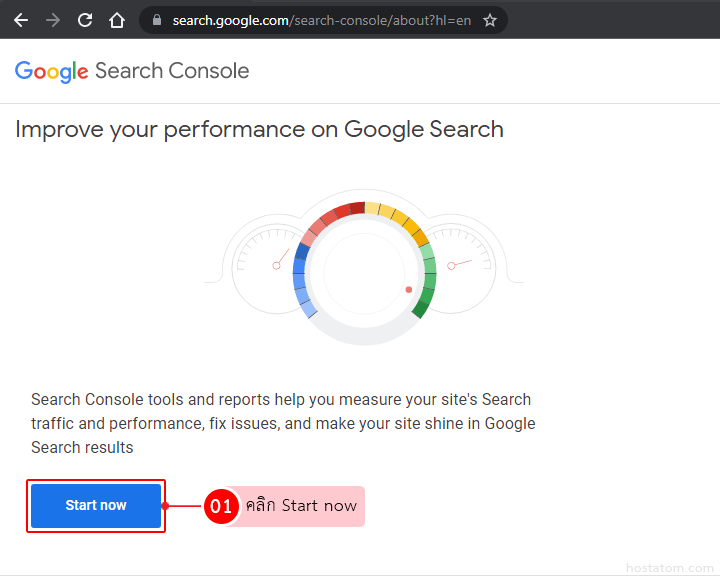Viewport: 720px width, 582px height.
Task: Click the browser back arrow
Action: (21, 20)
